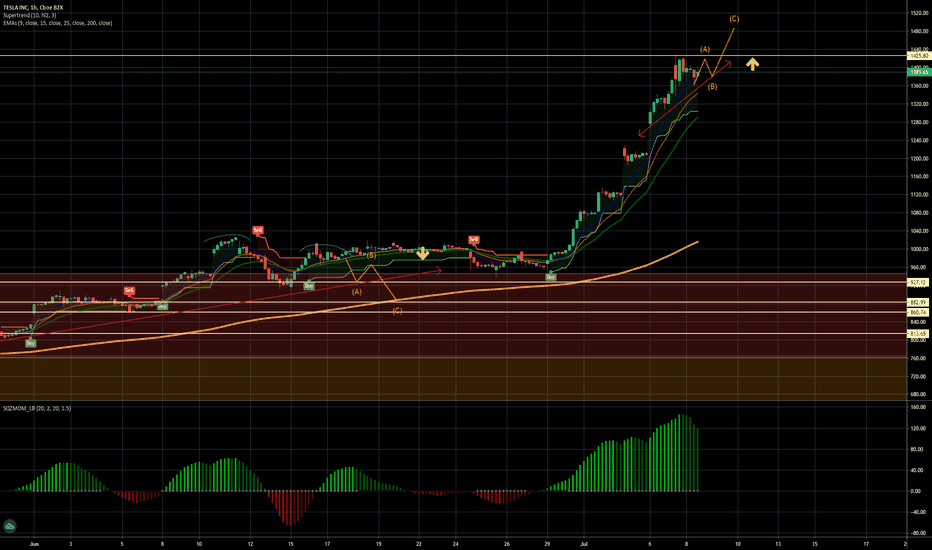Screen dimensions: 932x550
Task: Click the Jul label on time axis
Action: (x=584, y=543)
